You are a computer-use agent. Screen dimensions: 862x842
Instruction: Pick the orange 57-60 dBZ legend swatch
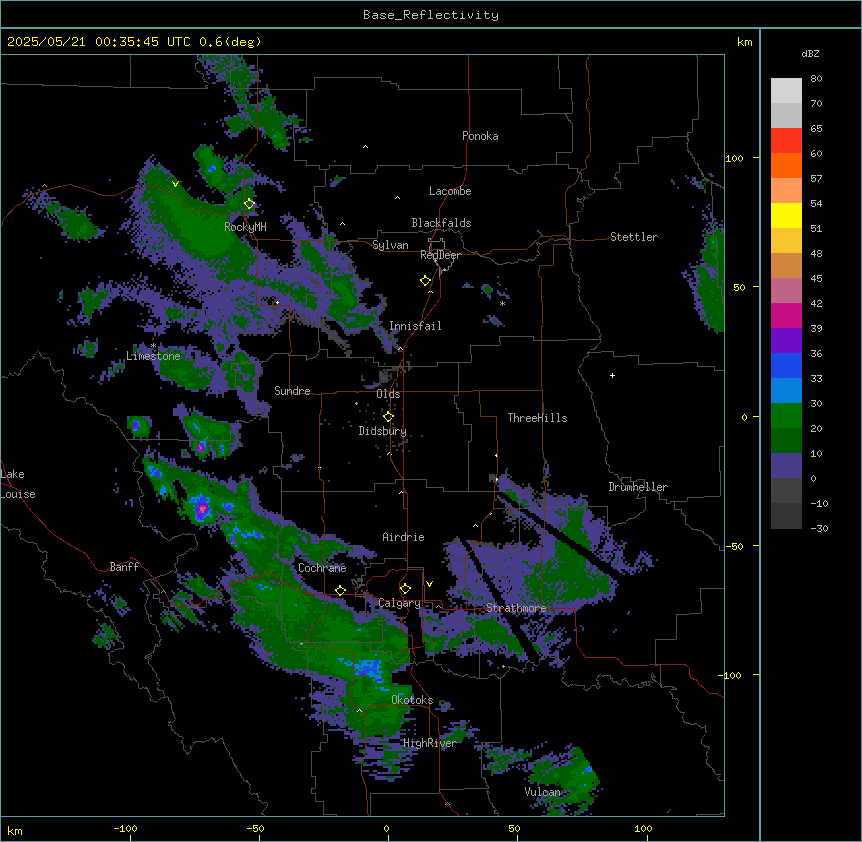pyautogui.click(x=786, y=165)
